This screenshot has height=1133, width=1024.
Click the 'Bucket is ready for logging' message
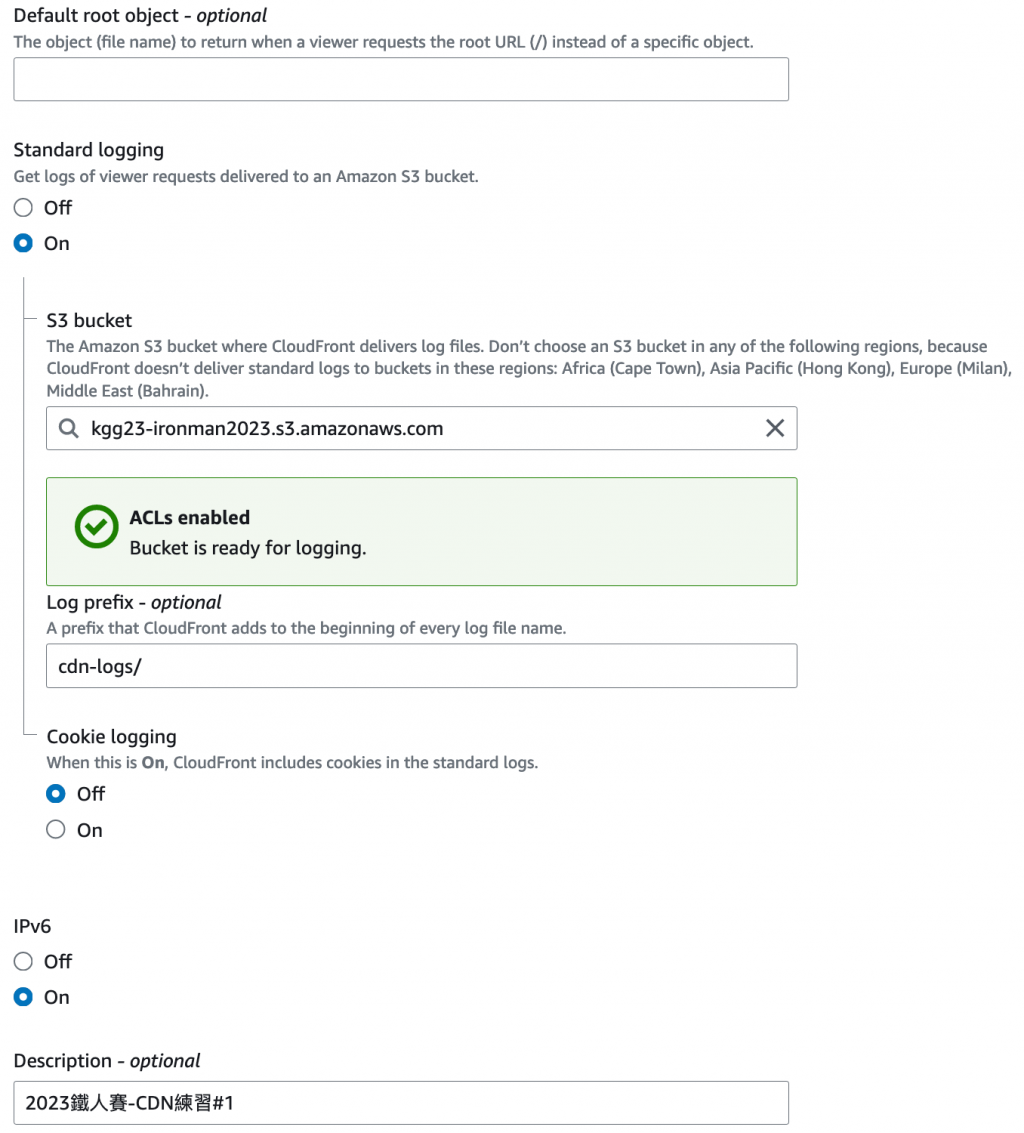click(x=248, y=548)
